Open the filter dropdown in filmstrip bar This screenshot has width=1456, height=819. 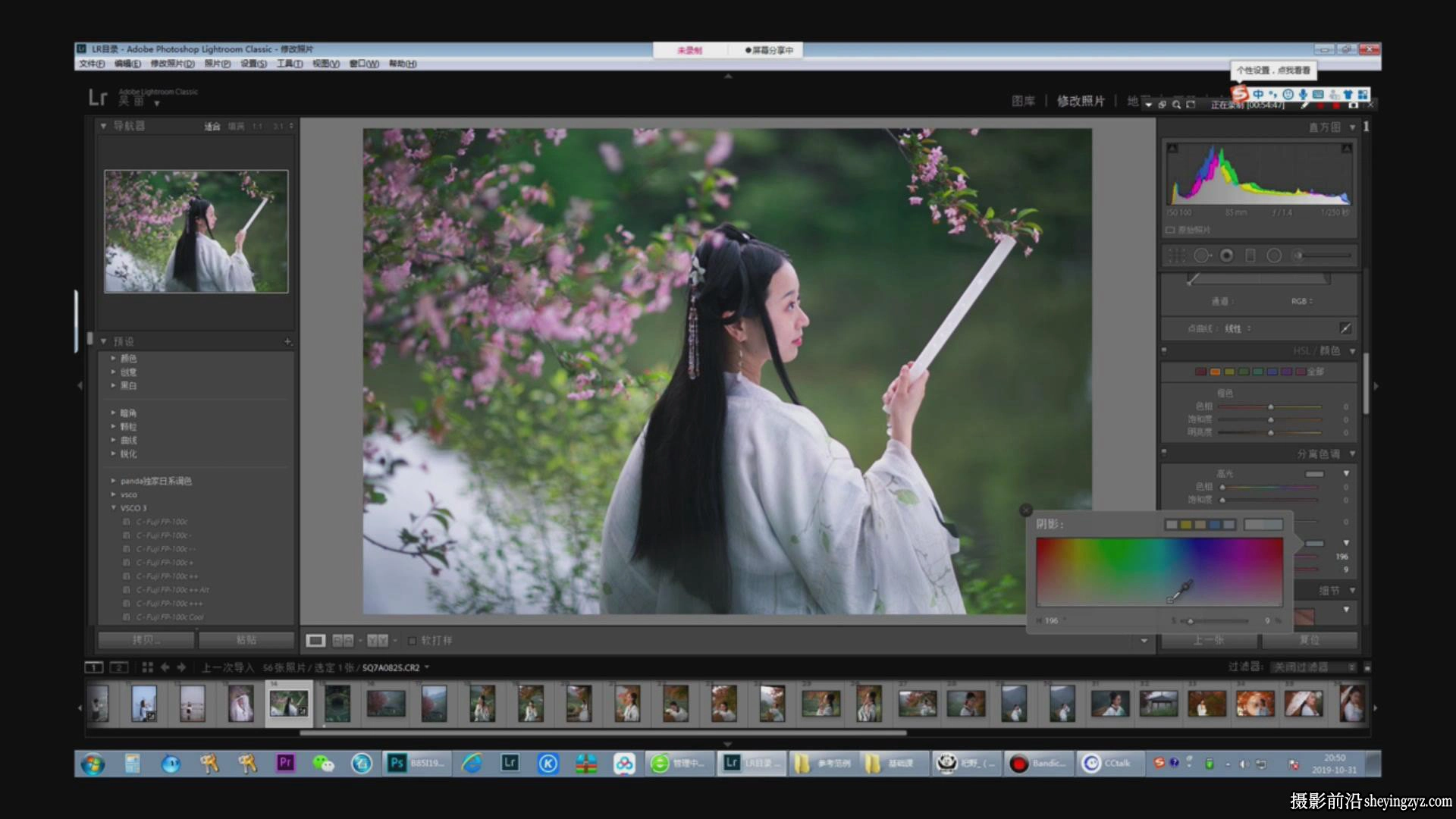point(1314,667)
